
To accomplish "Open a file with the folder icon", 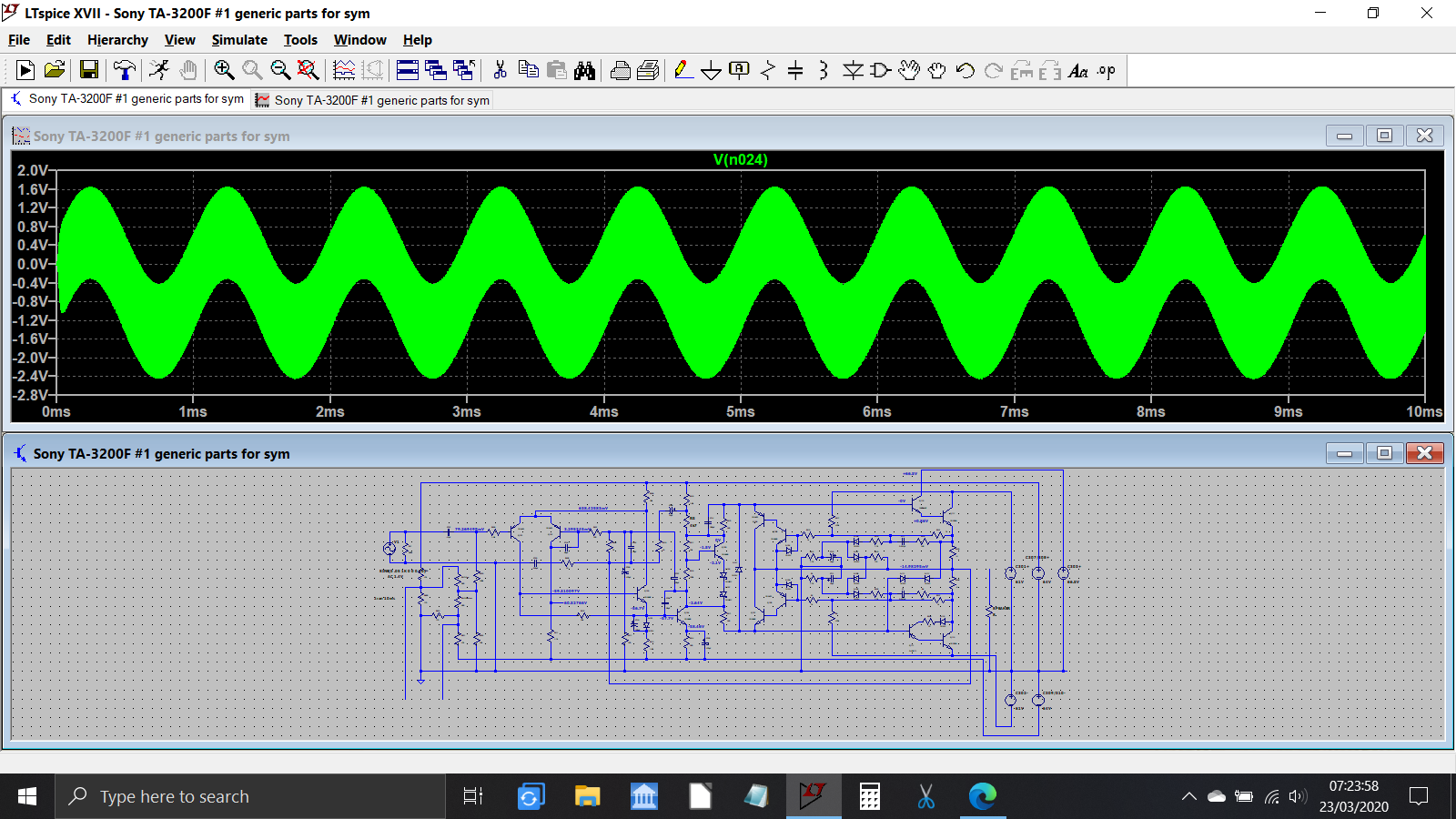I will pyautogui.click(x=55, y=70).
